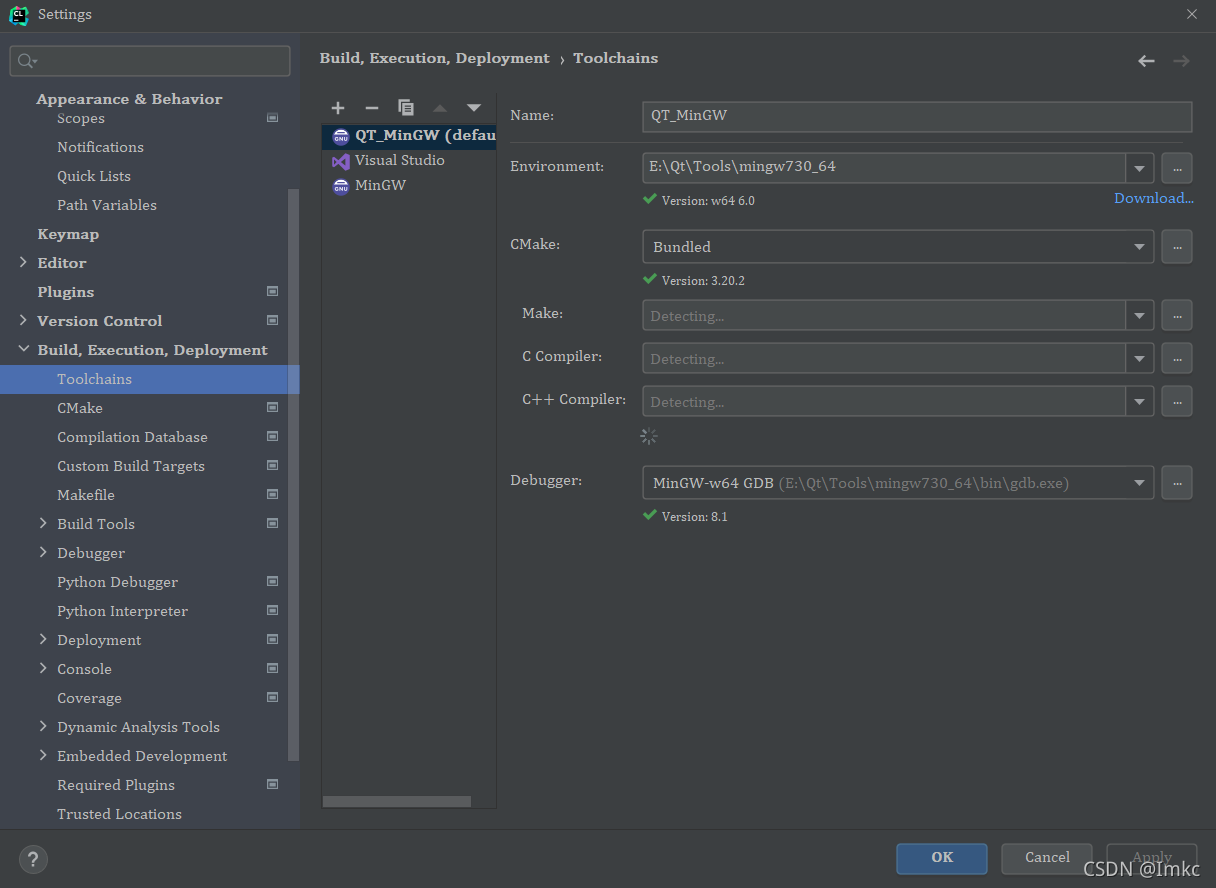Browse for the C Compiler path

click(1177, 358)
